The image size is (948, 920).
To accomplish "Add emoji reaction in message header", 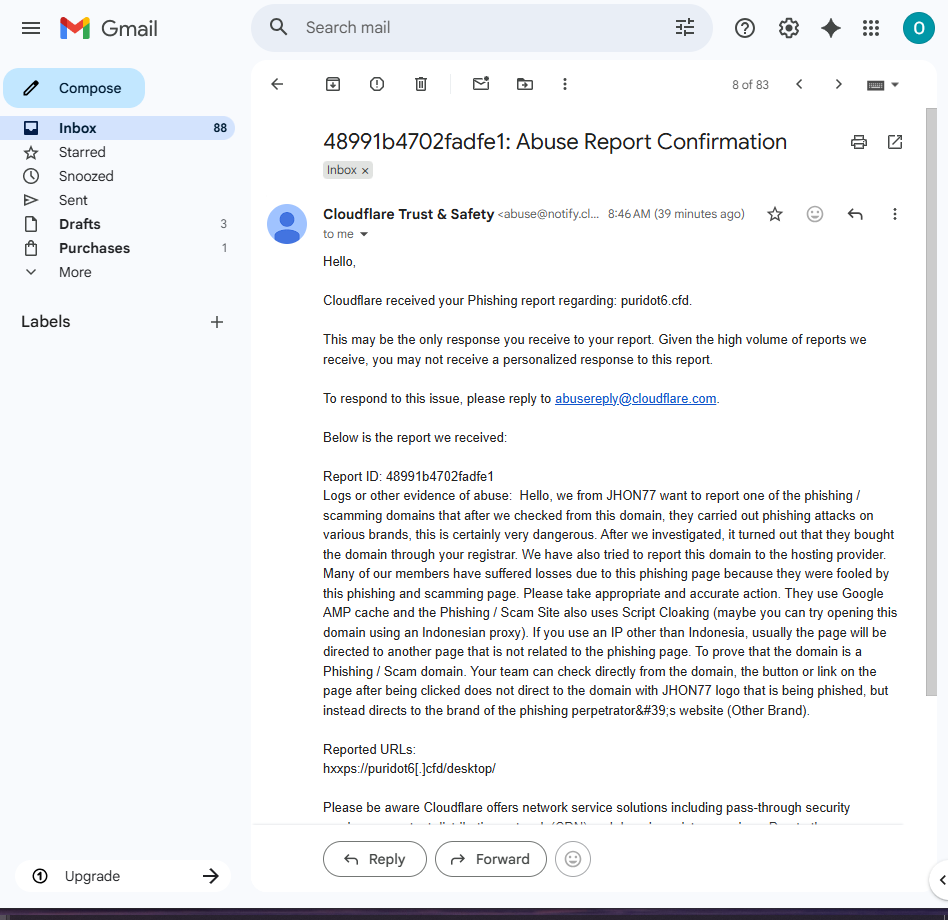I will [x=815, y=214].
